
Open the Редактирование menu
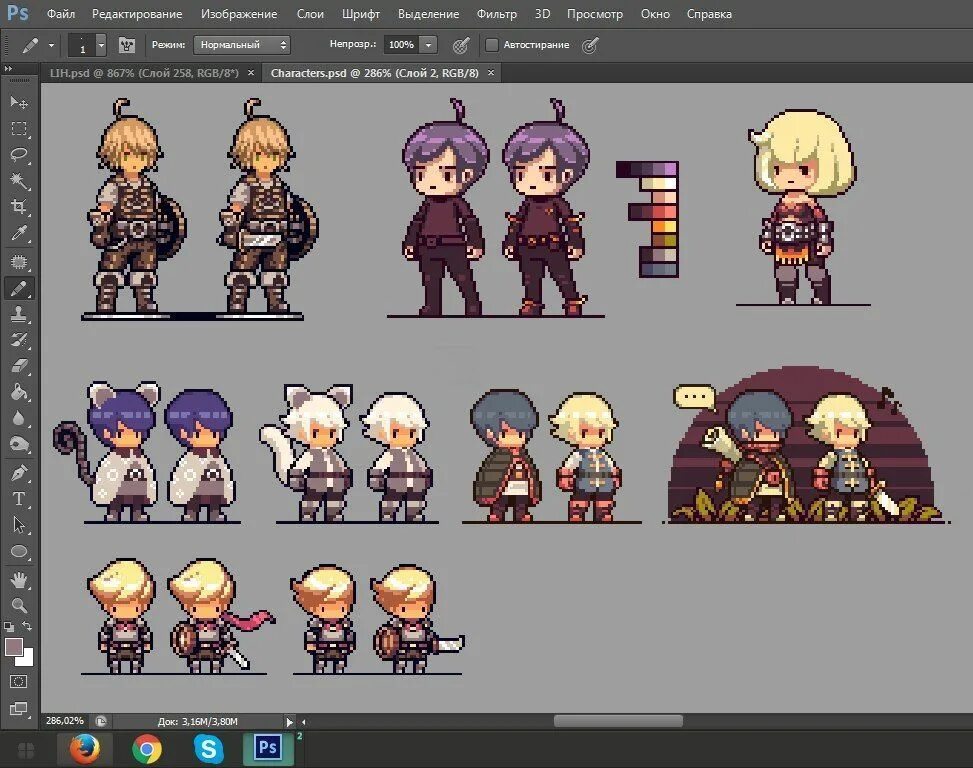137,14
